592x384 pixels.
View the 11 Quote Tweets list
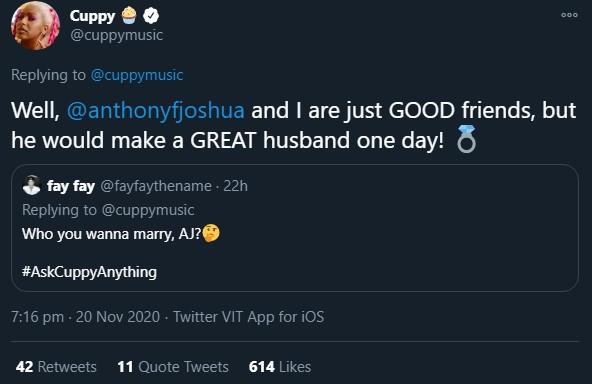tap(173, 367)
